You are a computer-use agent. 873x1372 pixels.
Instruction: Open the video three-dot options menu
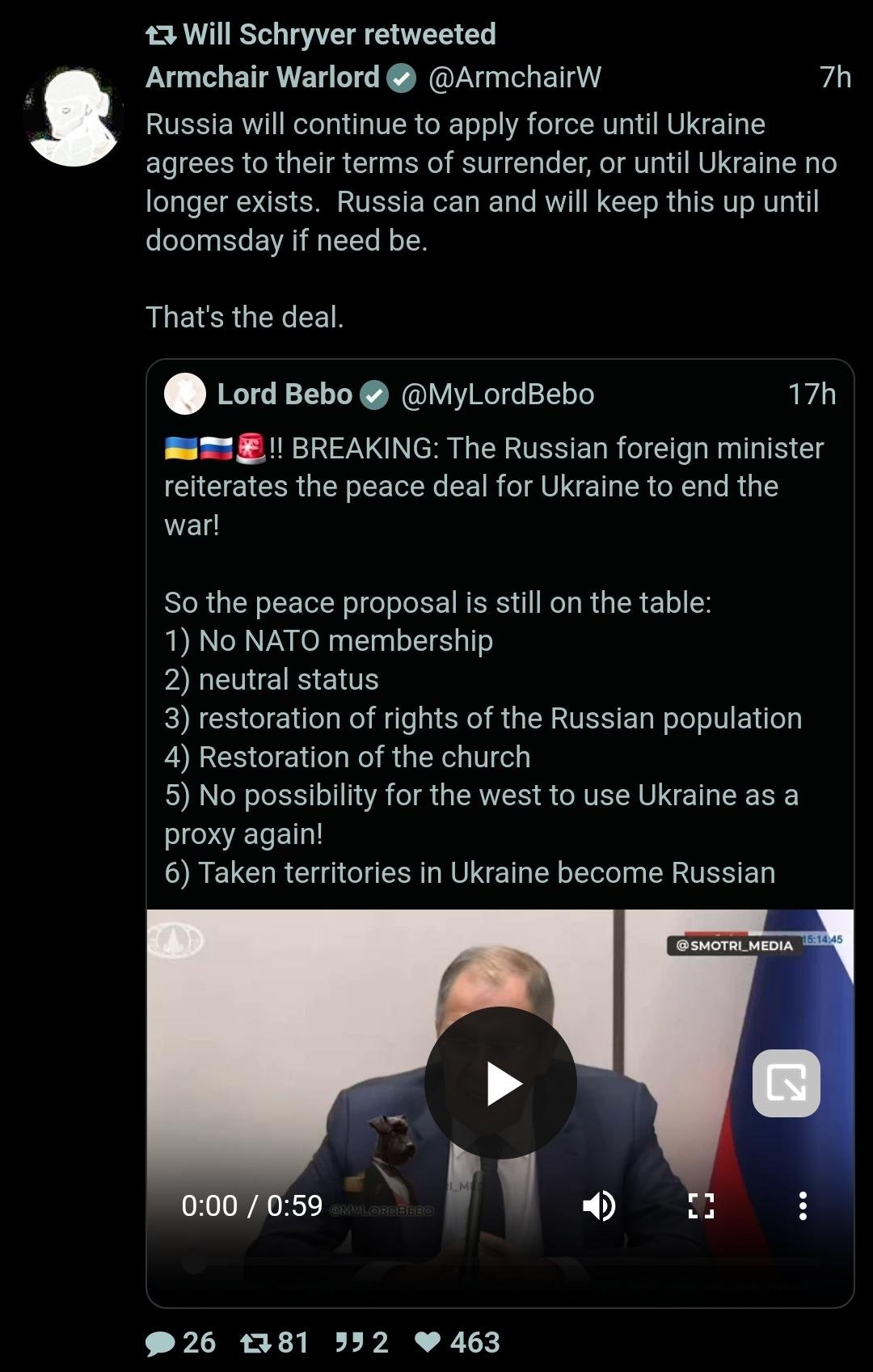pyautogui.click(x=802, y=1205)
